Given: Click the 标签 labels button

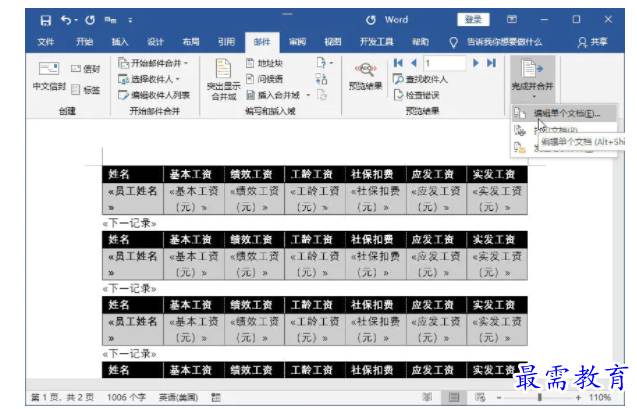Looking at the screenshot, I should click(x=86, y=90).
